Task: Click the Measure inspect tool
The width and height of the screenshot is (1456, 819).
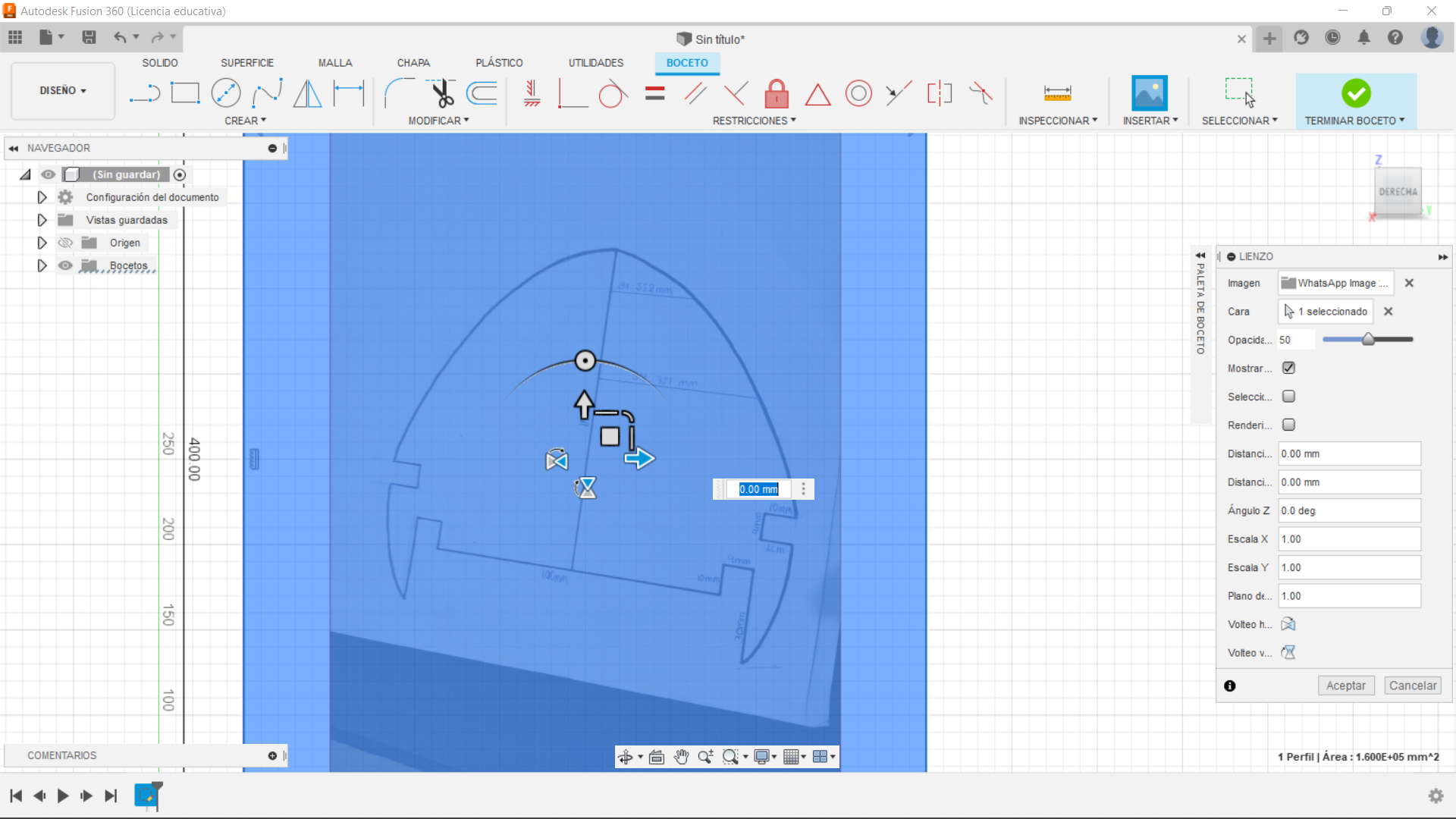Action: 1057,94
